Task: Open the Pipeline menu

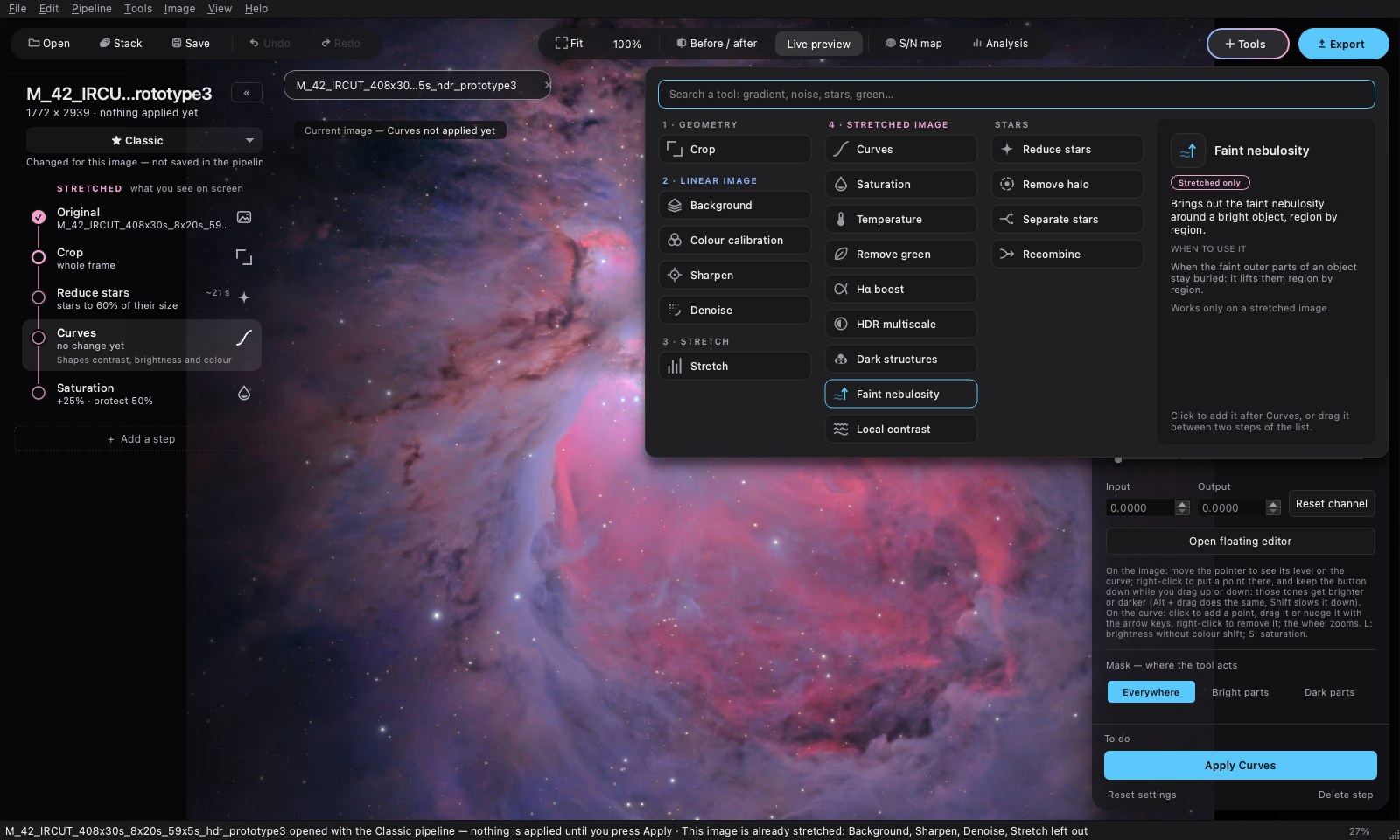Action: coord(91,9)
